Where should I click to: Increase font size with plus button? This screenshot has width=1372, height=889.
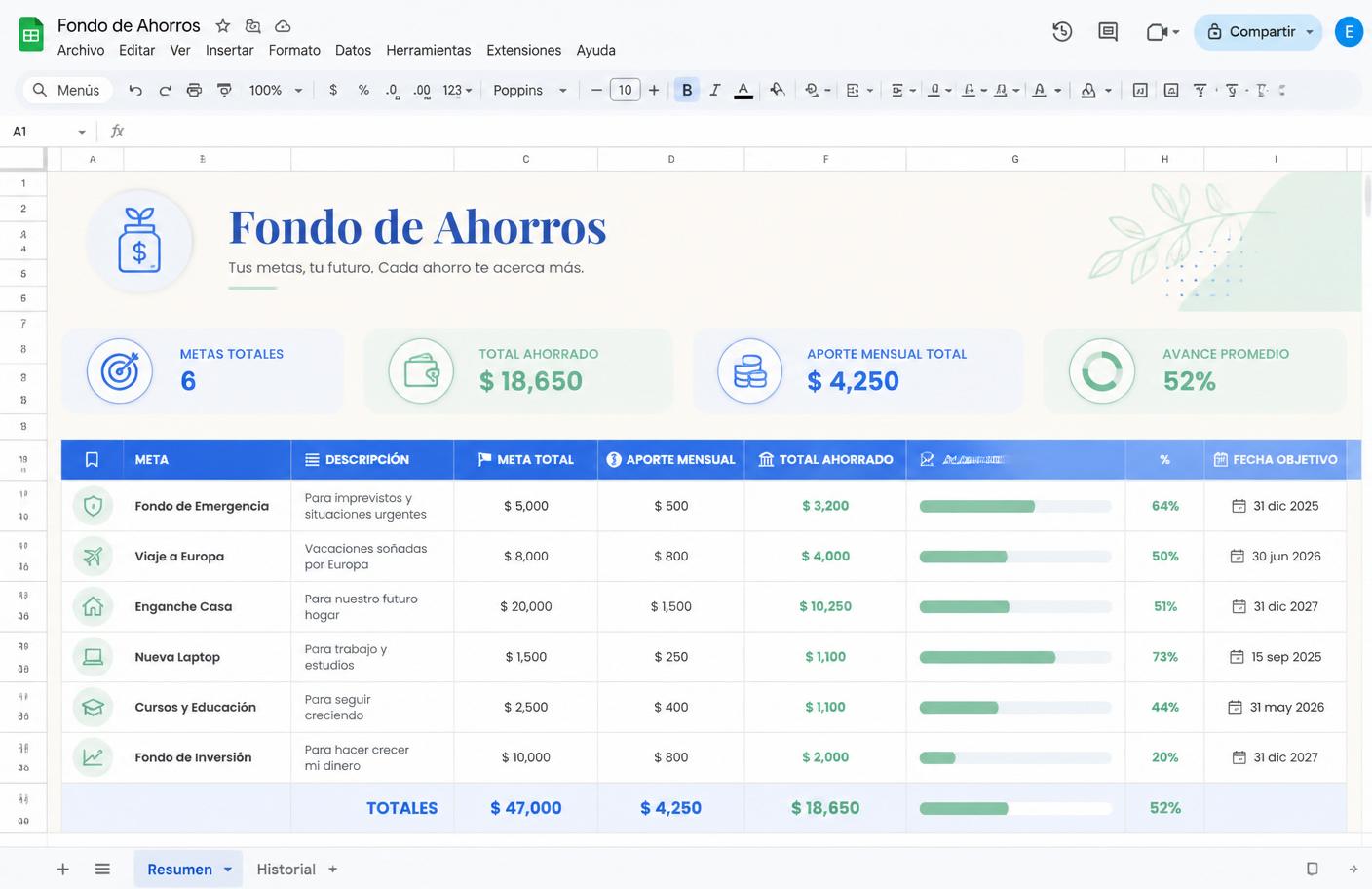click(654, 90)
